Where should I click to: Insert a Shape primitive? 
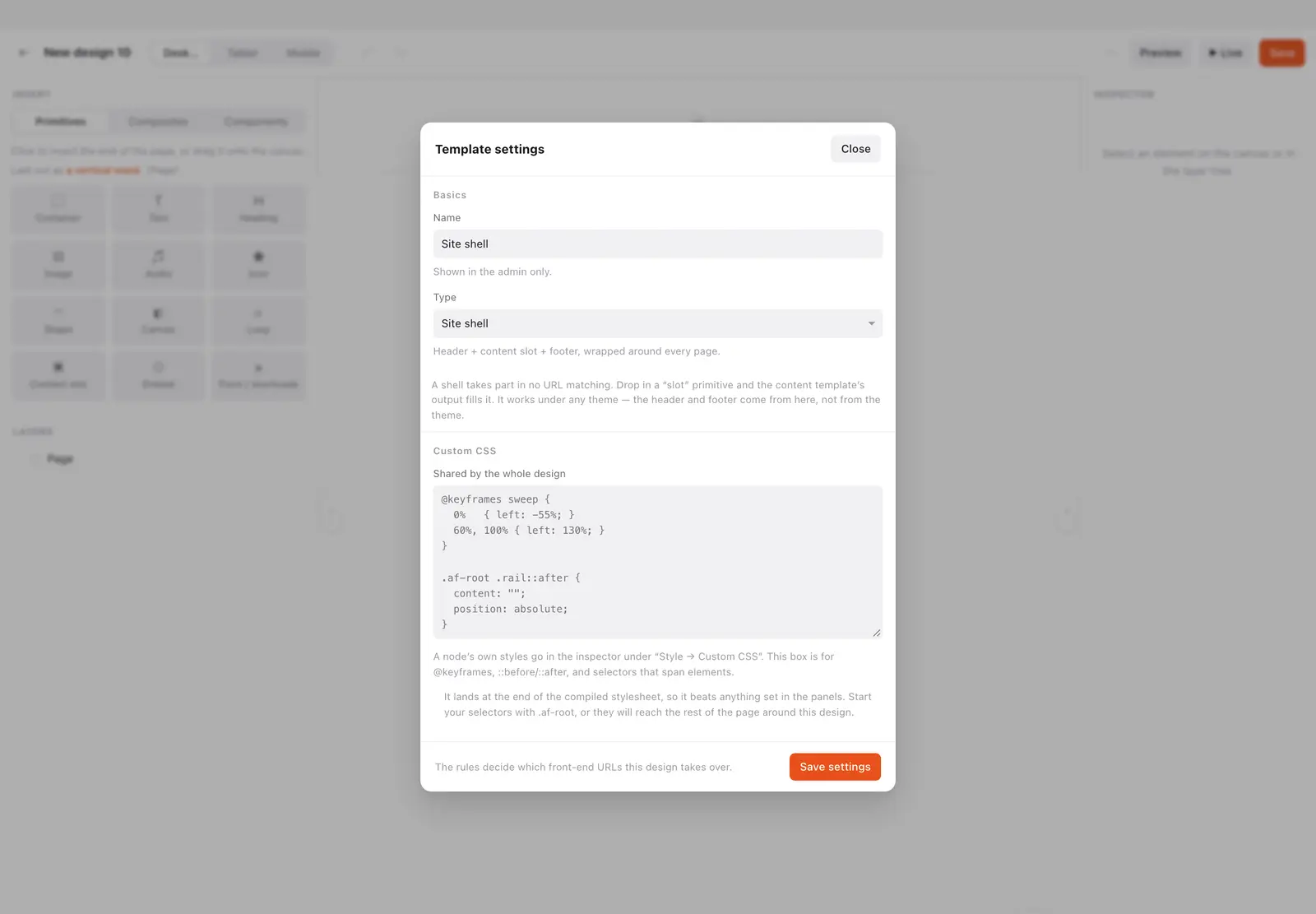[x=58, y=321]
